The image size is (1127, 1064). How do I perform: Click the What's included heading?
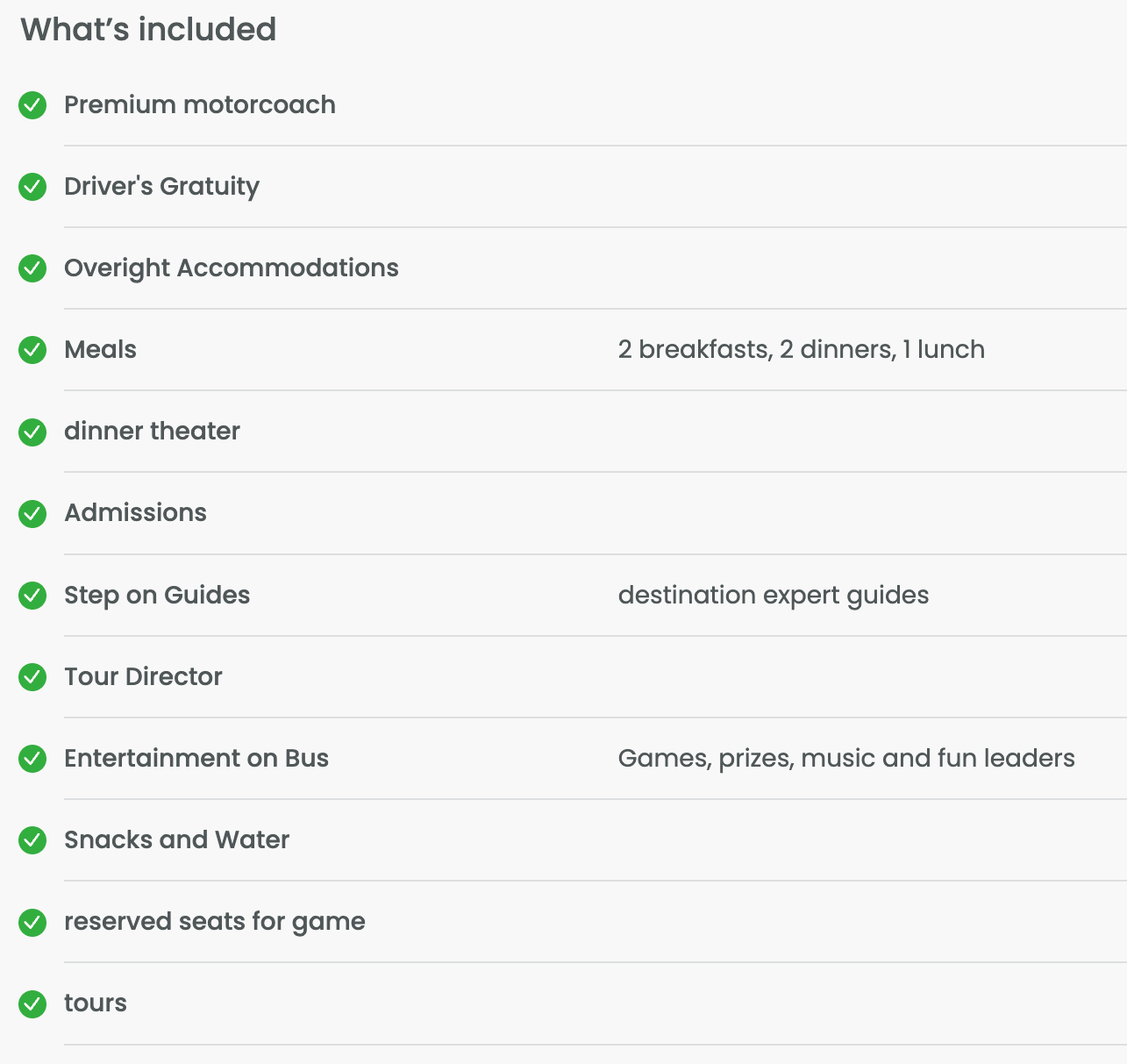(x=148, y=29)
